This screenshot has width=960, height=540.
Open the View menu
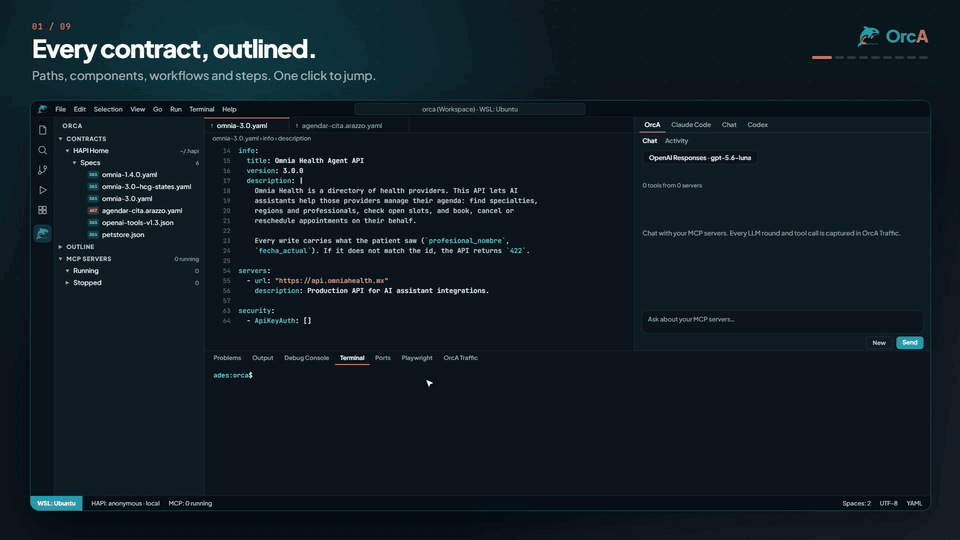[x=137, y=109]
